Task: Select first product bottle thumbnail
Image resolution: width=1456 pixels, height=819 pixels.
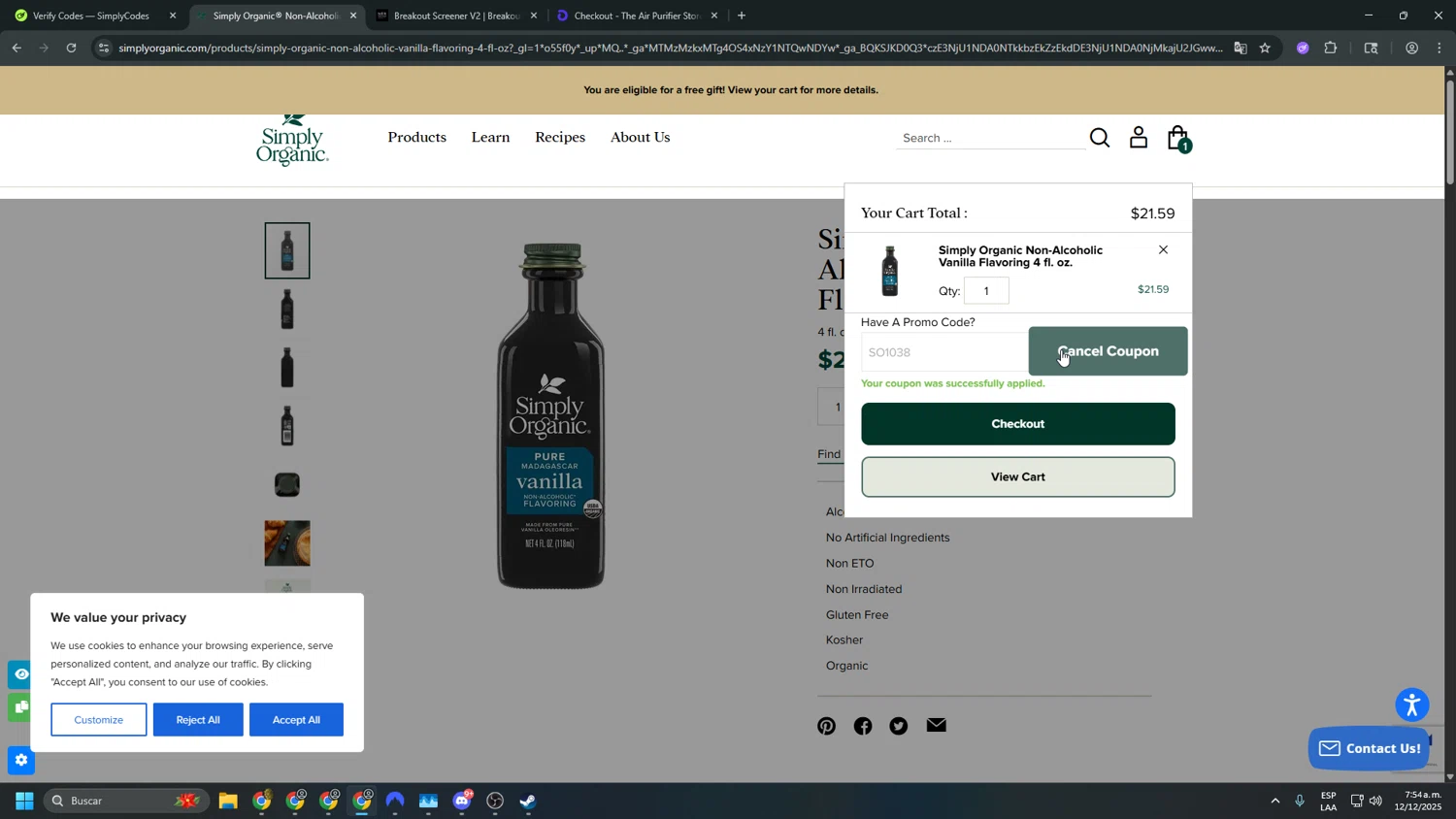Action: (287, 250)
